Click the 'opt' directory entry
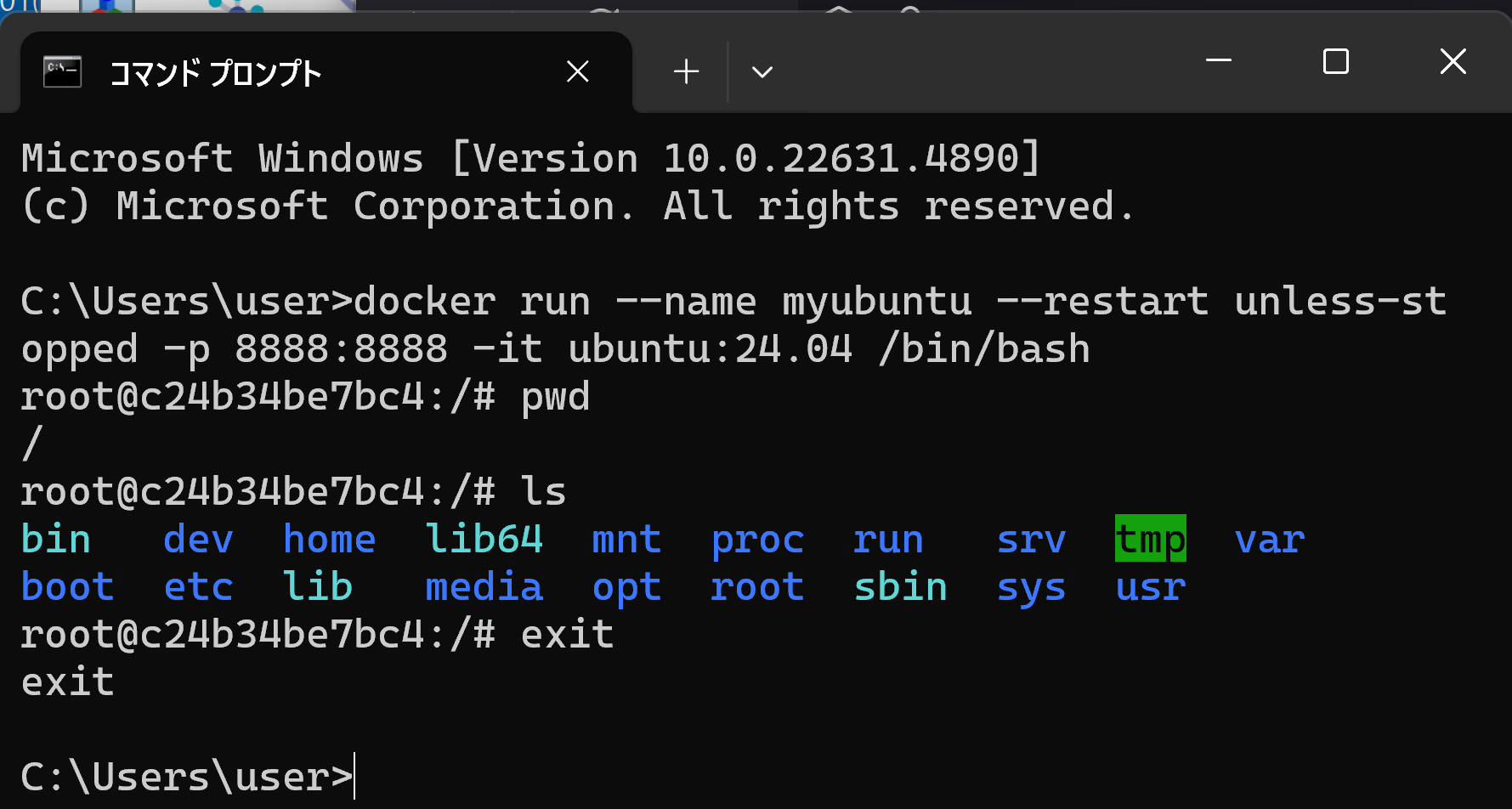Viewport: 1512px width, 809px height. 626,589
